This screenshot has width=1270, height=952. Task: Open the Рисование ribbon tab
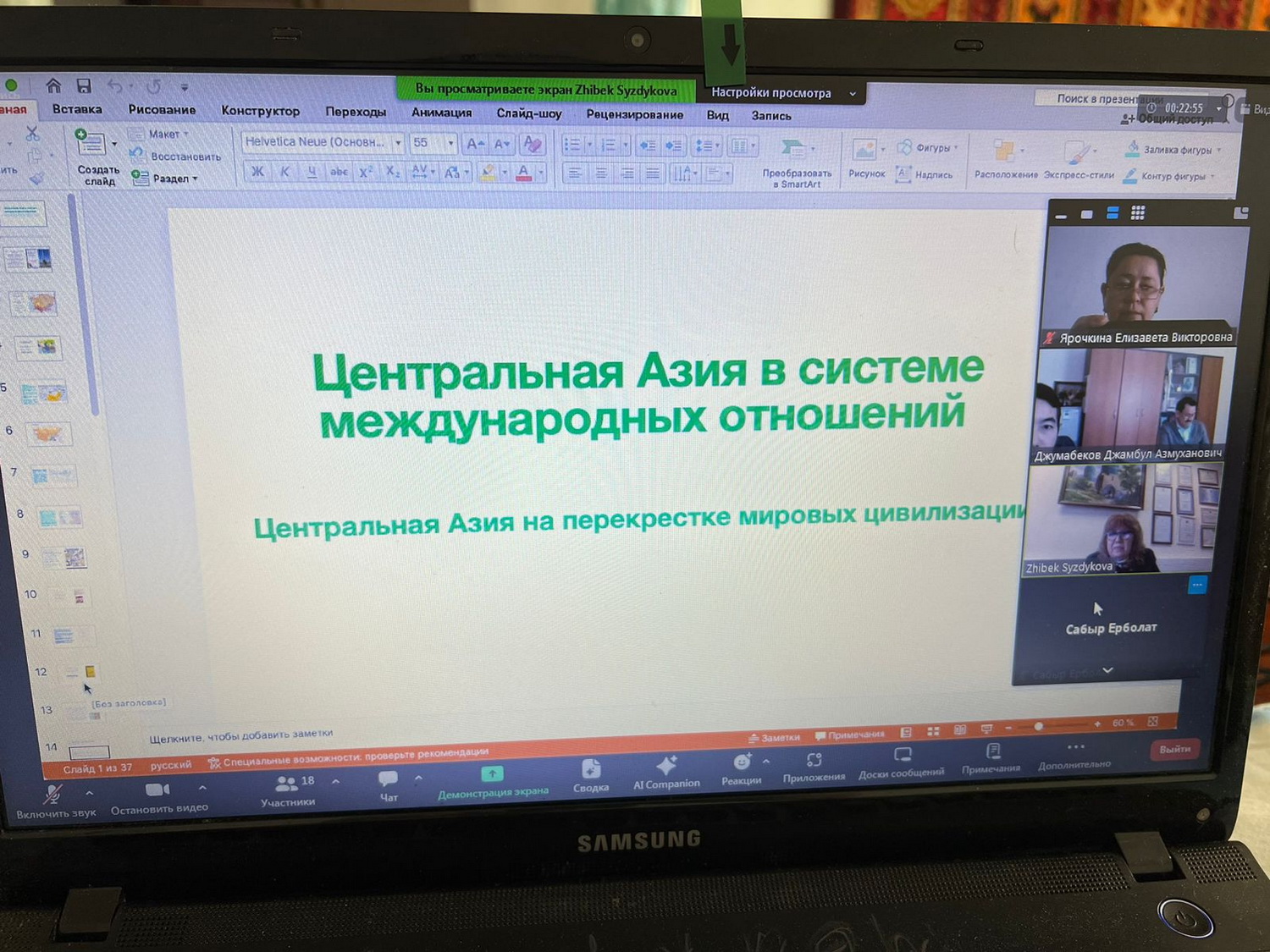tap(162, 110)
